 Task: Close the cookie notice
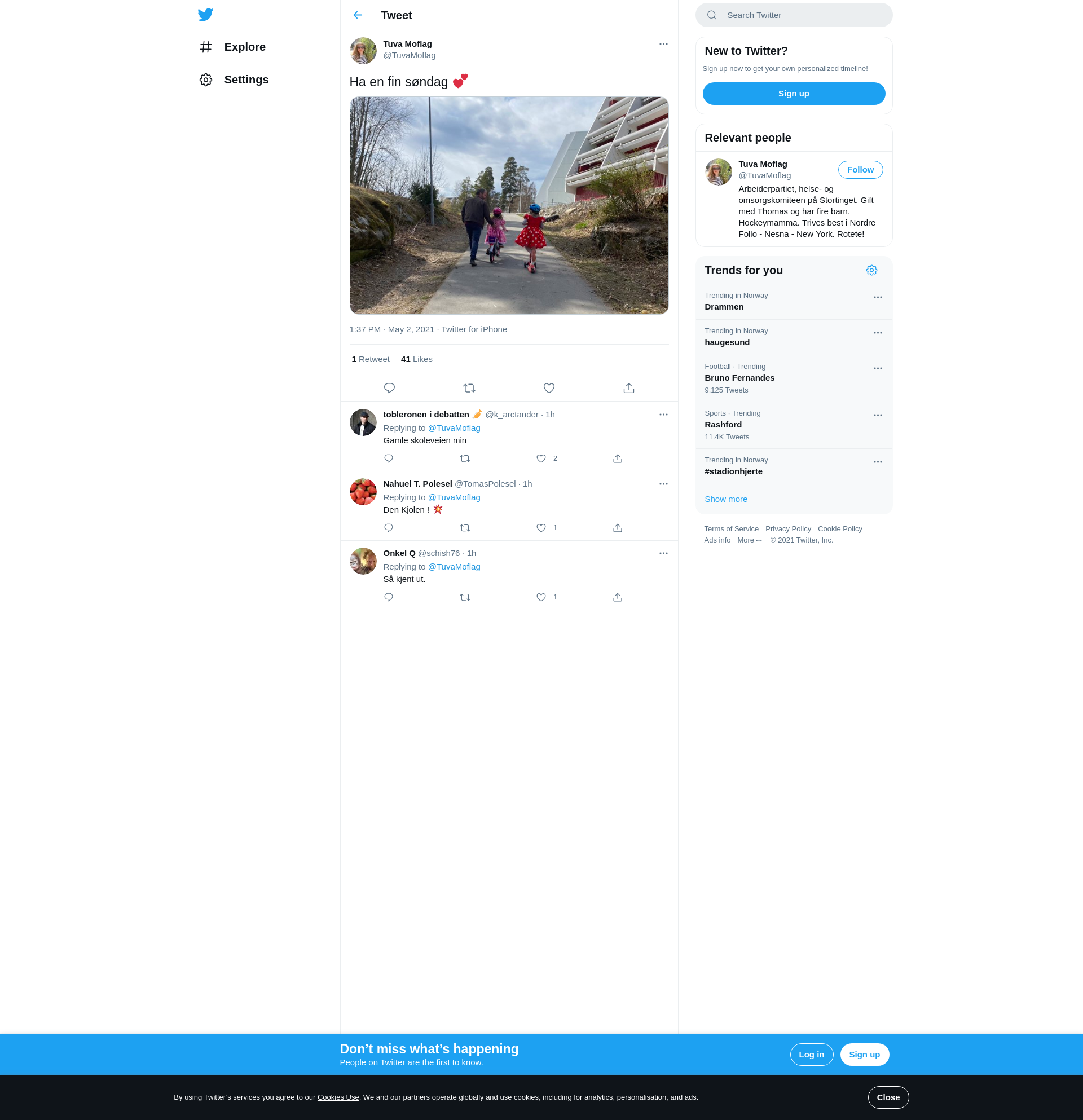[887, 1097]
